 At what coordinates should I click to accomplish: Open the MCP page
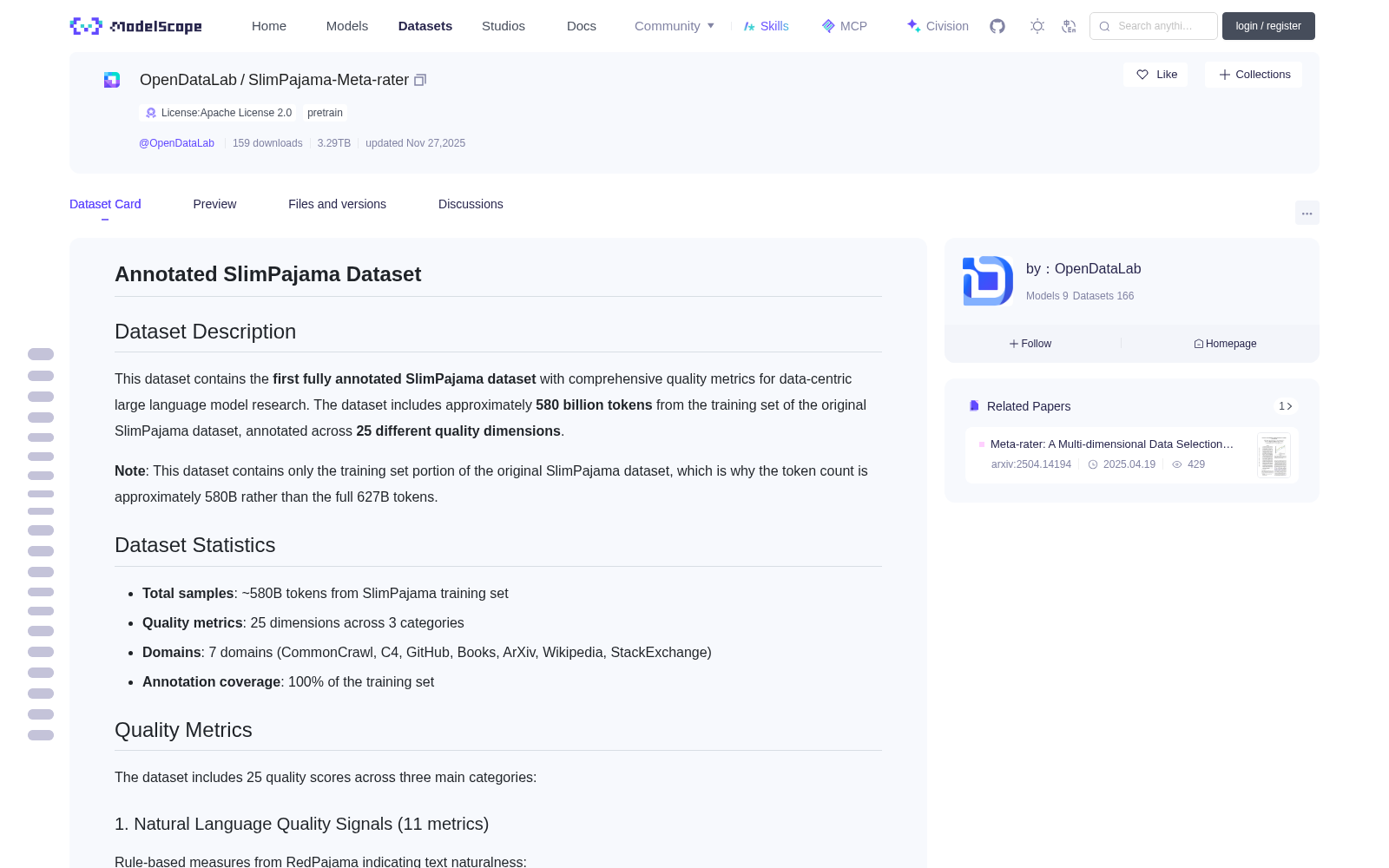tap(844, 26)
